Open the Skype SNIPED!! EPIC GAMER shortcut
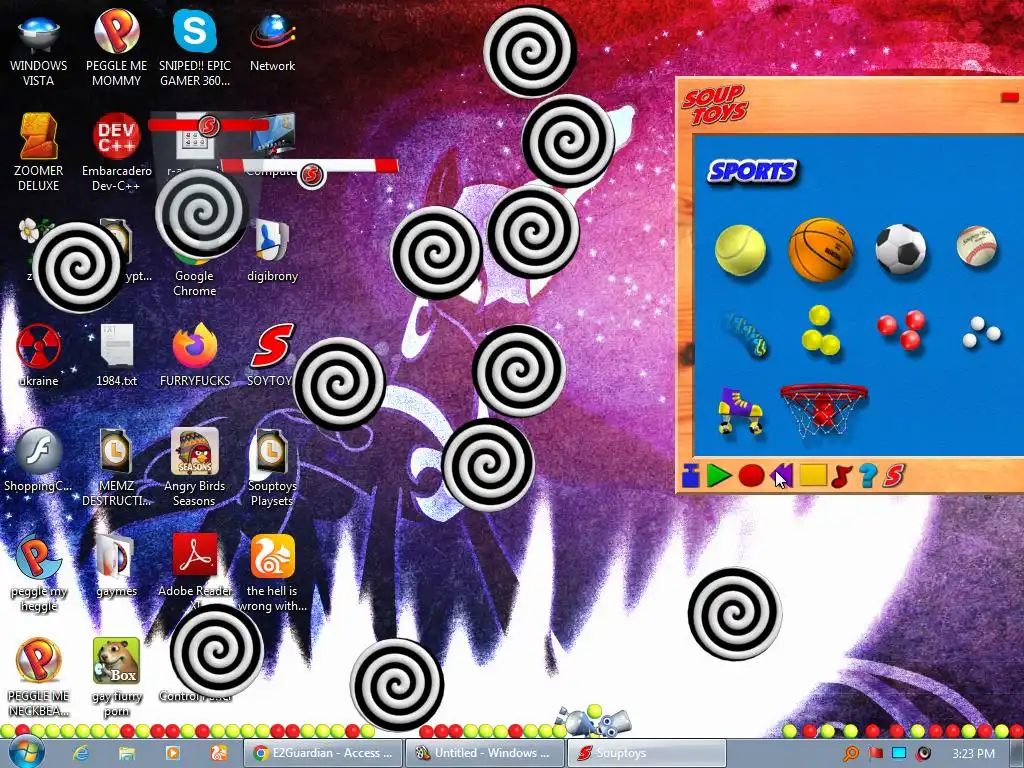Image resolution: width=1024 pixels, height=768 pixels. (195, 46)
